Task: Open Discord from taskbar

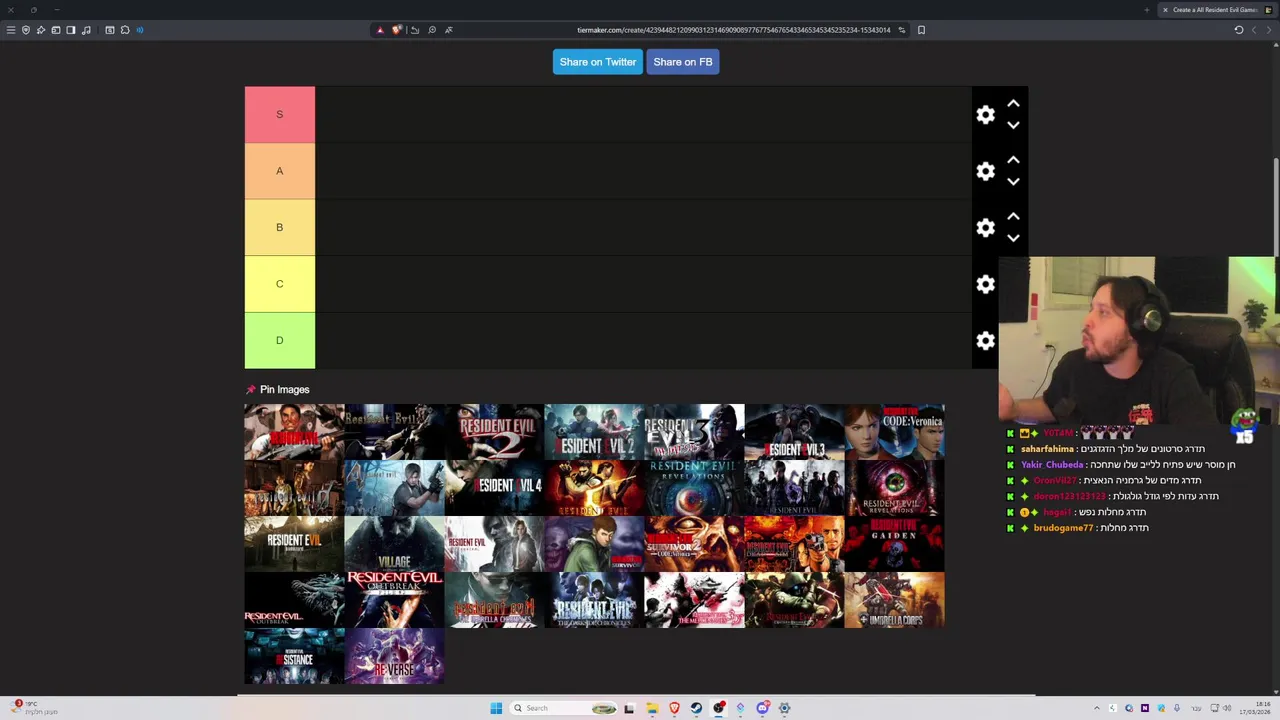Action: coord(762,708)
